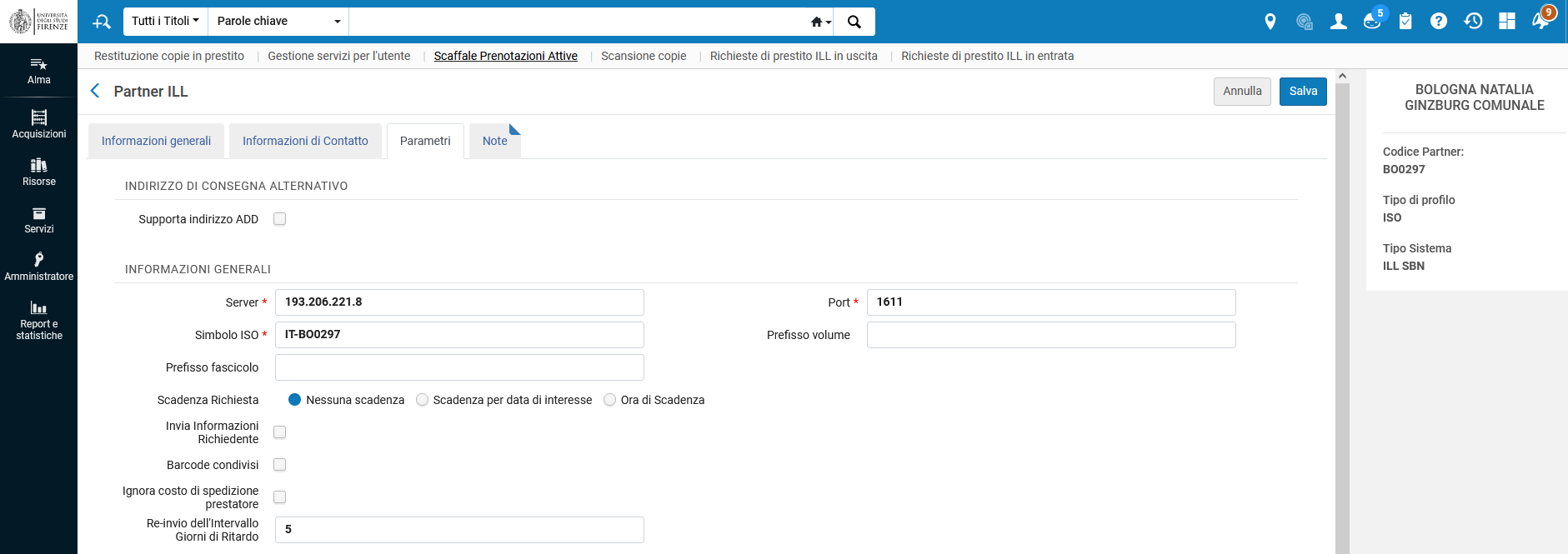The image size is (1568, 554).
Task: Open the cloud icon with badge 5
Action: 1372,21
